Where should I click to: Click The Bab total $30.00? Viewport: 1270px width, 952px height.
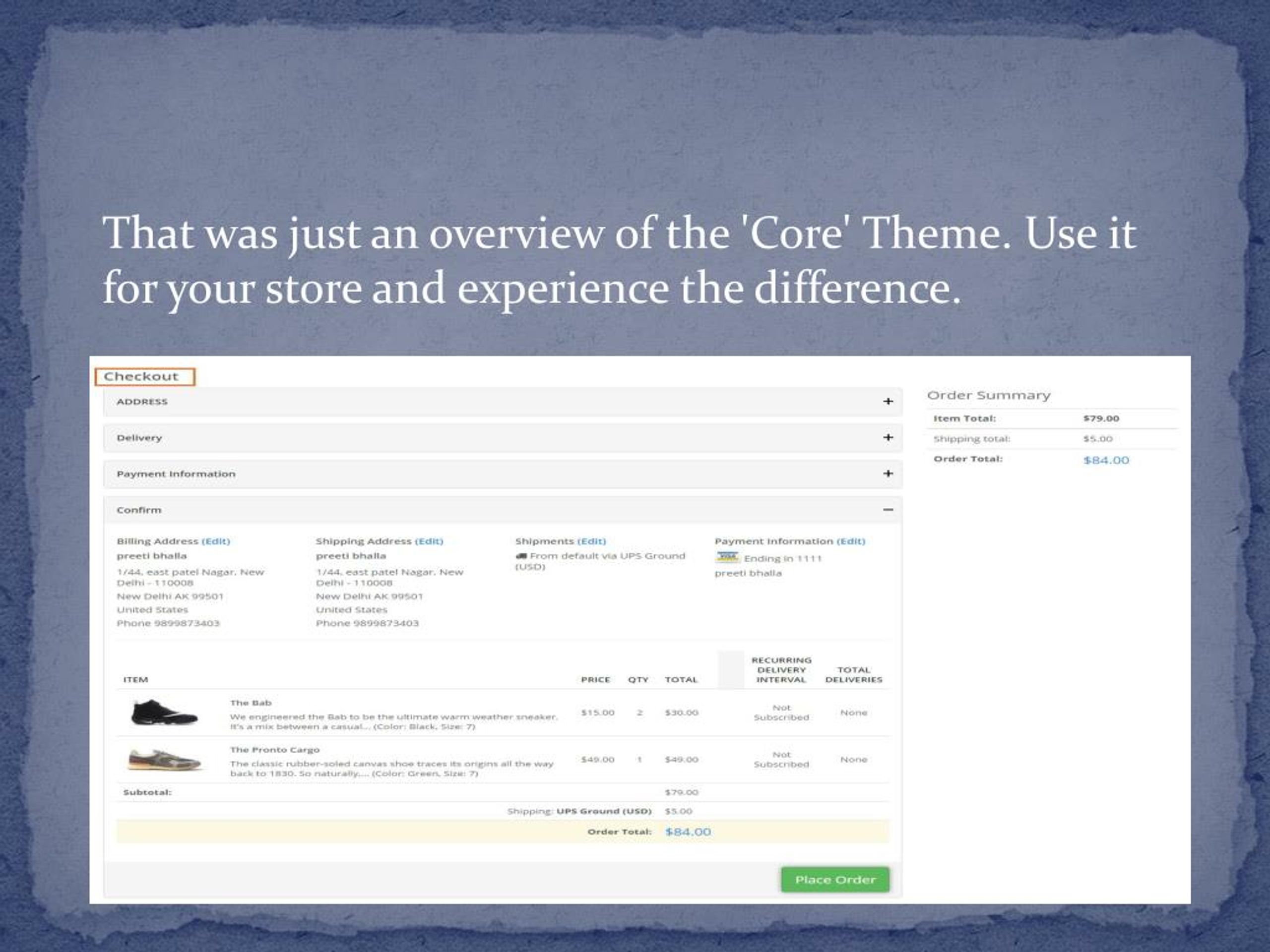(x=682, y=713)
